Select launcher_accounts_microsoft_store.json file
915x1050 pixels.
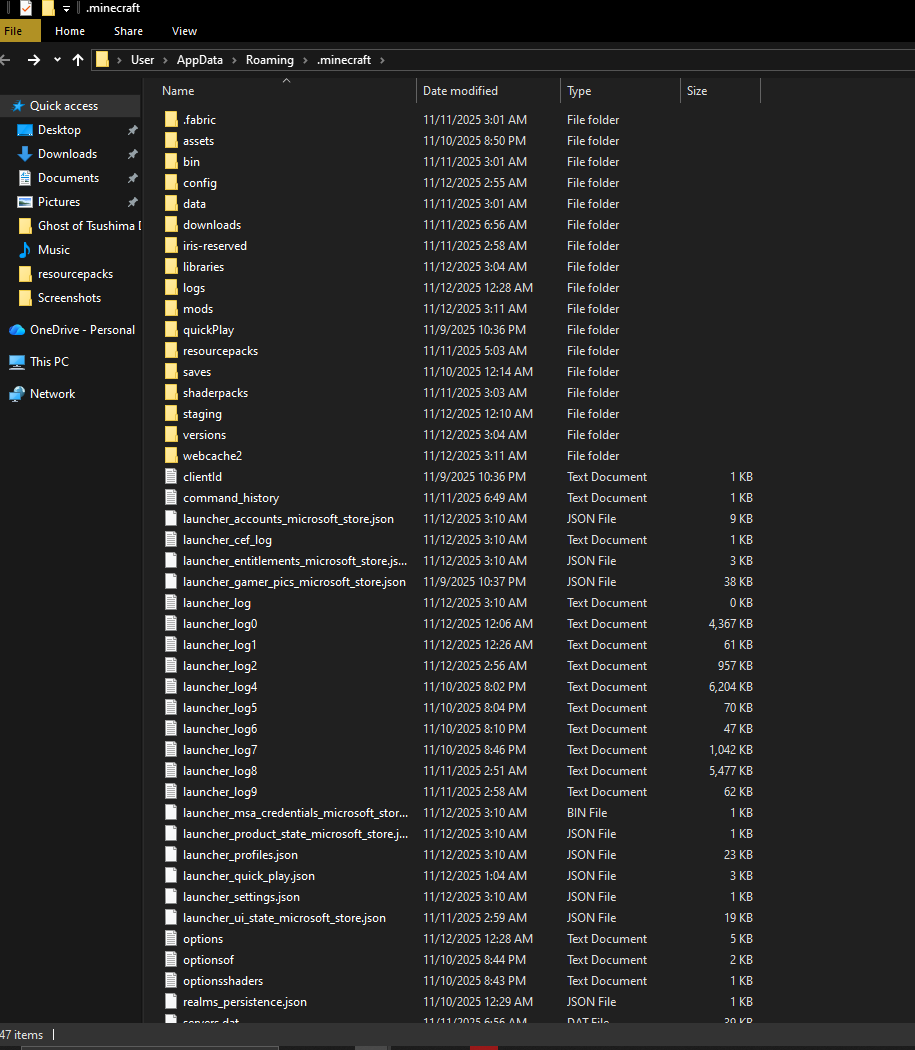461,519
